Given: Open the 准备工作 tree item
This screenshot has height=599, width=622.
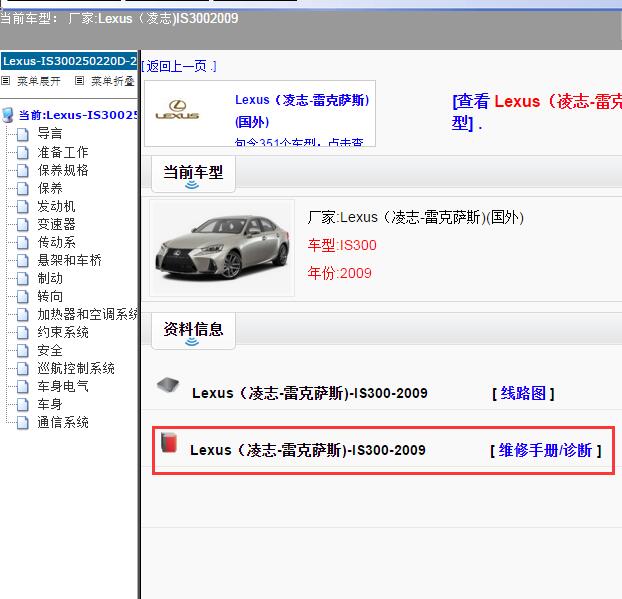Looking at the screenshot, I should [63, 152].
